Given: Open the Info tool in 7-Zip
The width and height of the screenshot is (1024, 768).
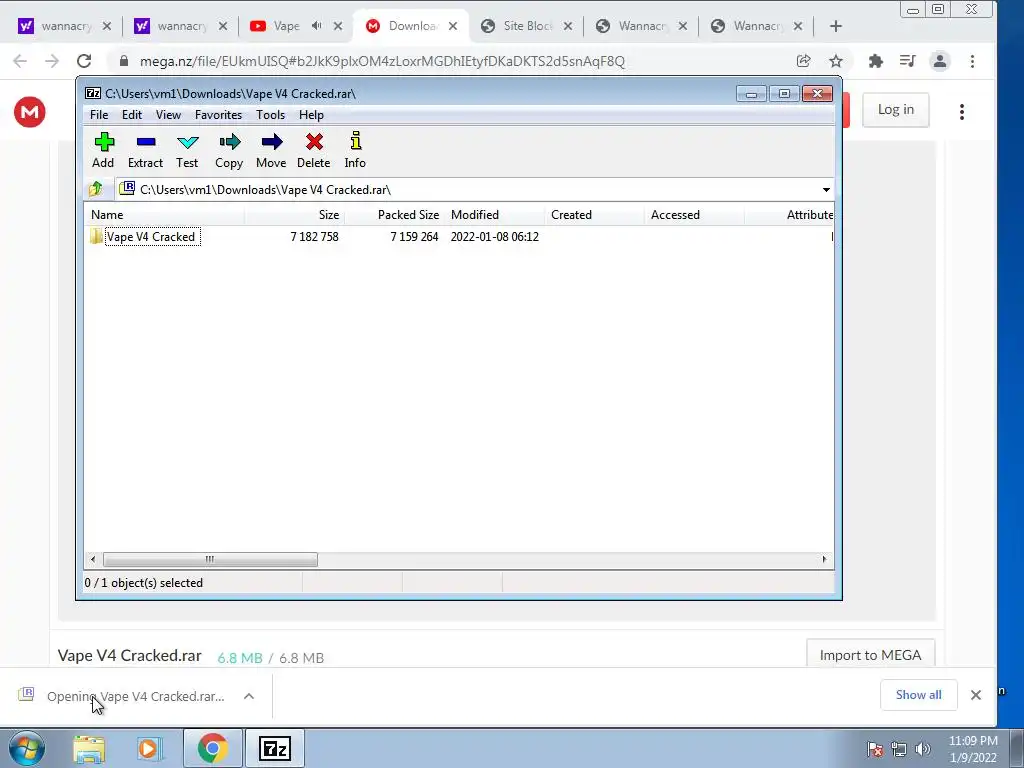Looking at the screenshot, I should click(x=355, y=150).
